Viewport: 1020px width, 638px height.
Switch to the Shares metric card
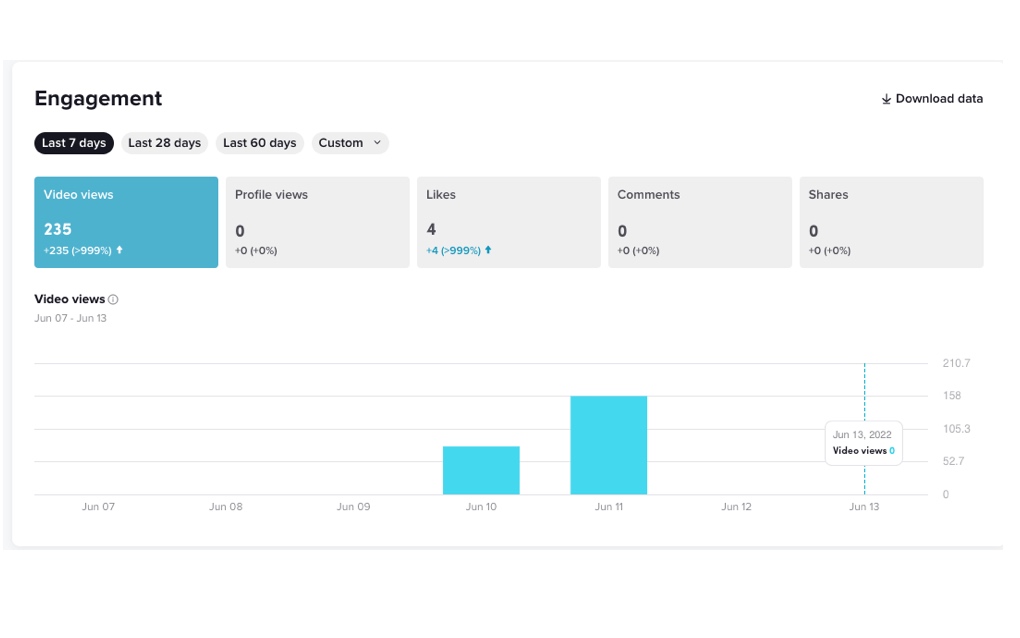click(891, 222)
